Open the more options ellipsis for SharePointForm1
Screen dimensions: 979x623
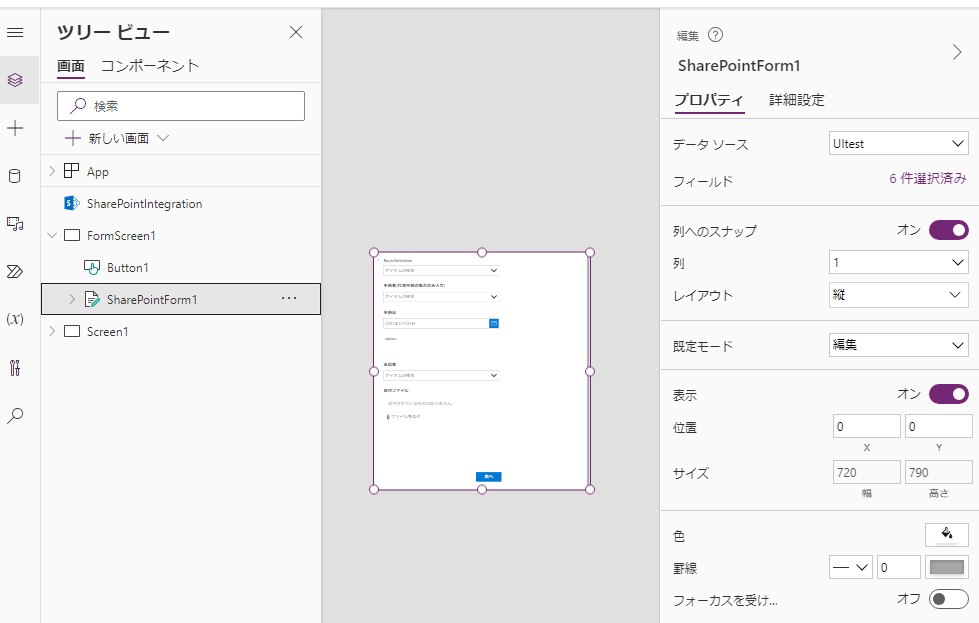coord(289,298)
